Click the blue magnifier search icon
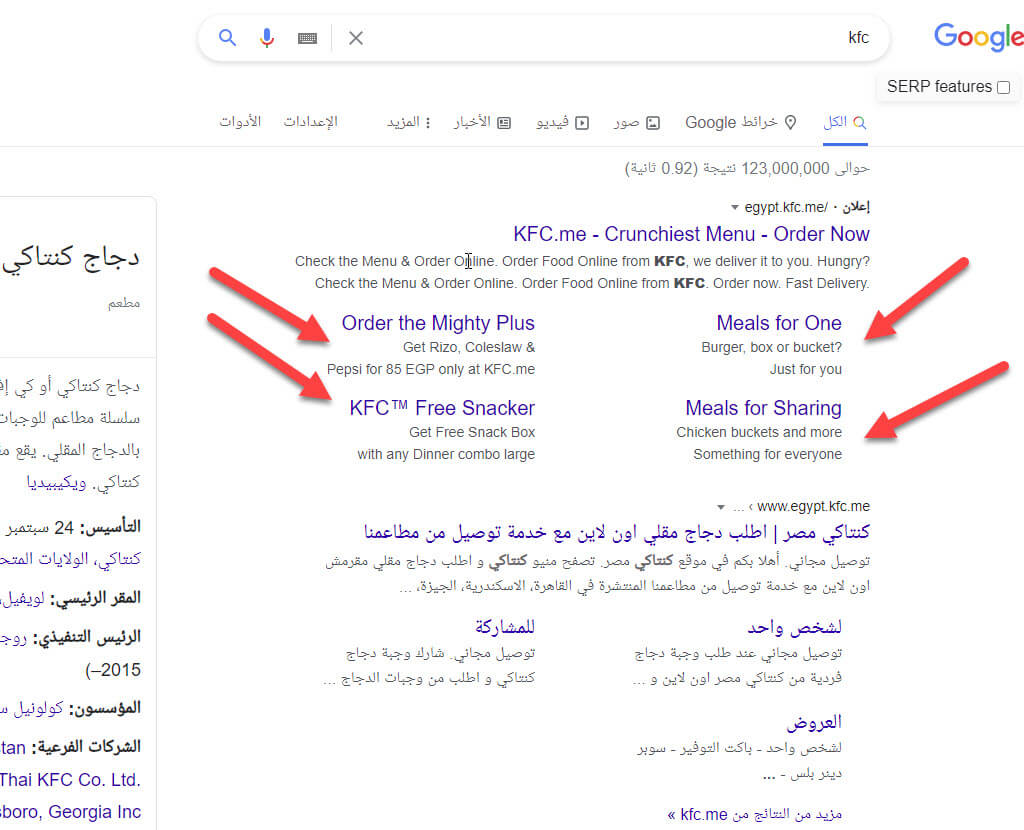 pyautogui.click(x=227, y=37)
